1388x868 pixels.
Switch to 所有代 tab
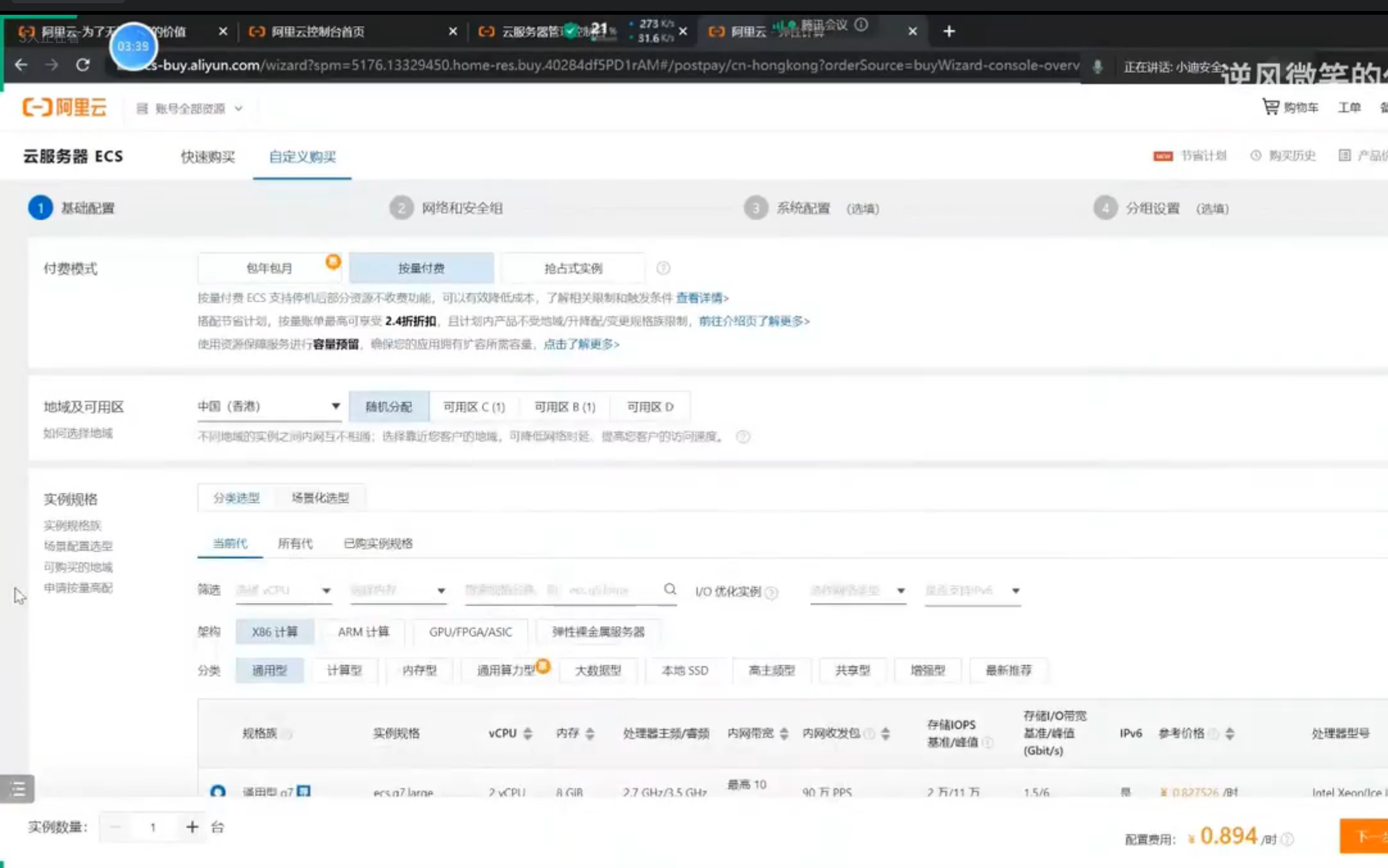pos(295,543)
